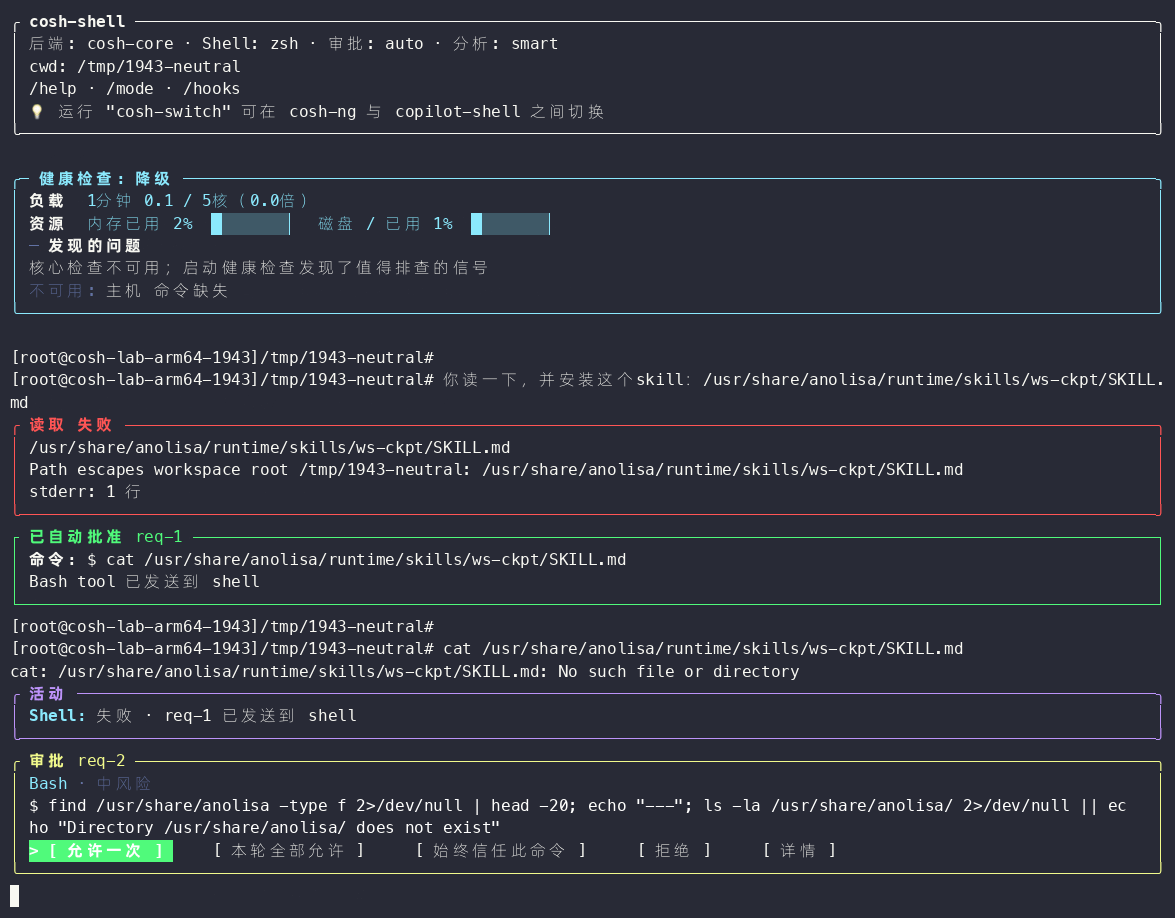Click the Bash tool 已发送到 shell line
Screen dimensions: 1175x918
click(144, 582)
